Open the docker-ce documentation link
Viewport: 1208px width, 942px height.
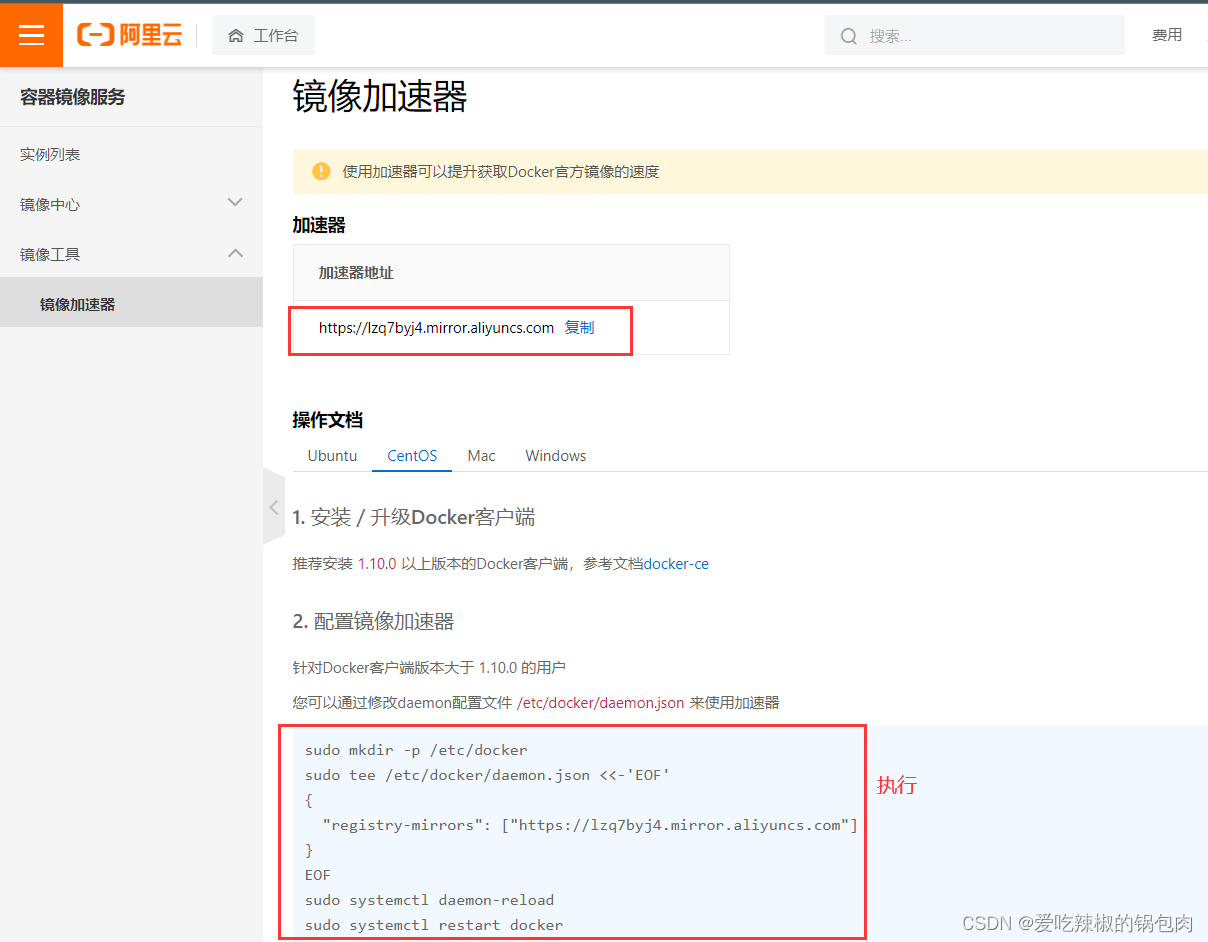coord(676,563)
